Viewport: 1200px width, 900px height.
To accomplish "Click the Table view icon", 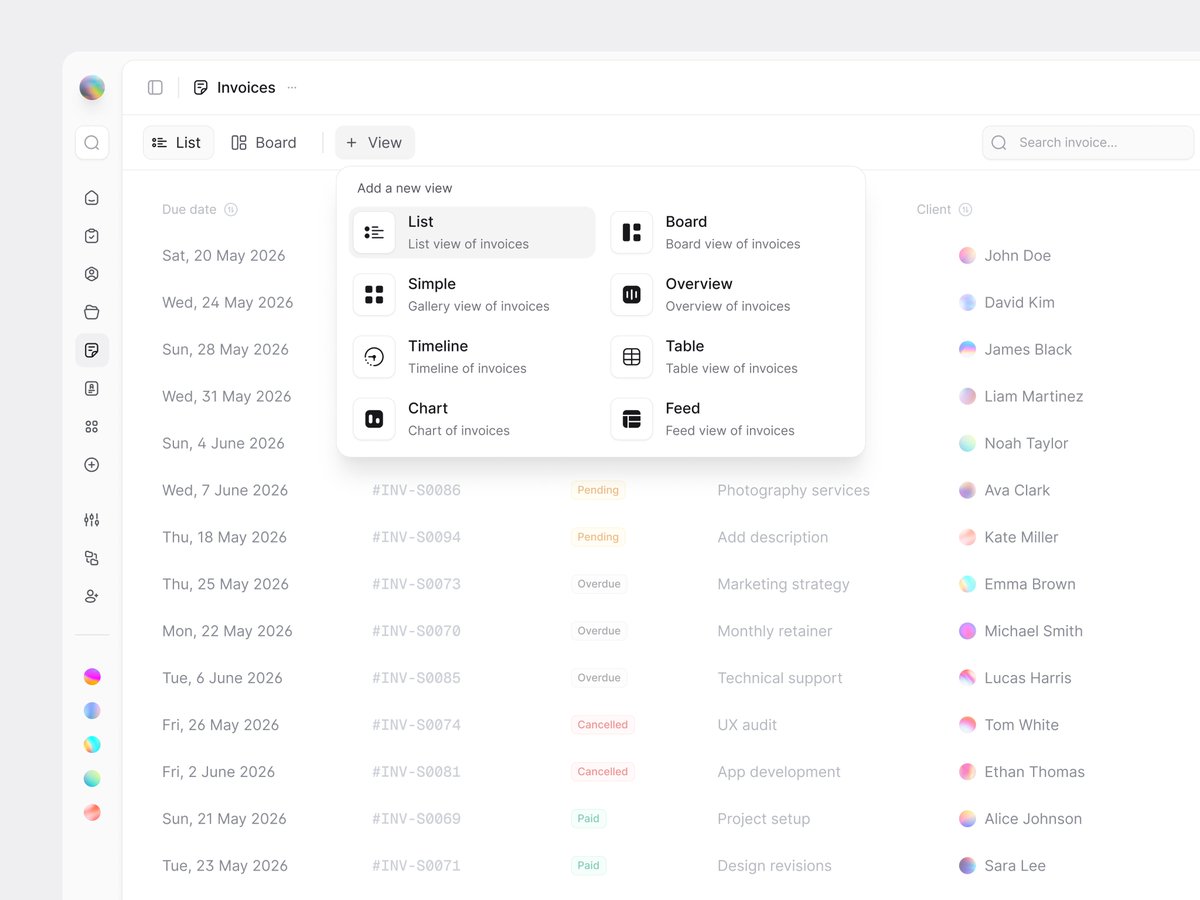I will coord(632,357).
